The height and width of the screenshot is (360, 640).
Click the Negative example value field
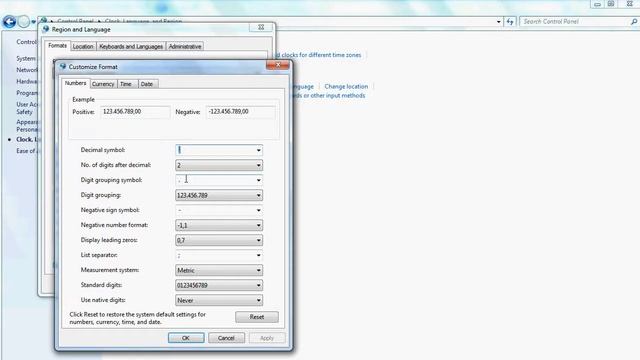(240, 111)
